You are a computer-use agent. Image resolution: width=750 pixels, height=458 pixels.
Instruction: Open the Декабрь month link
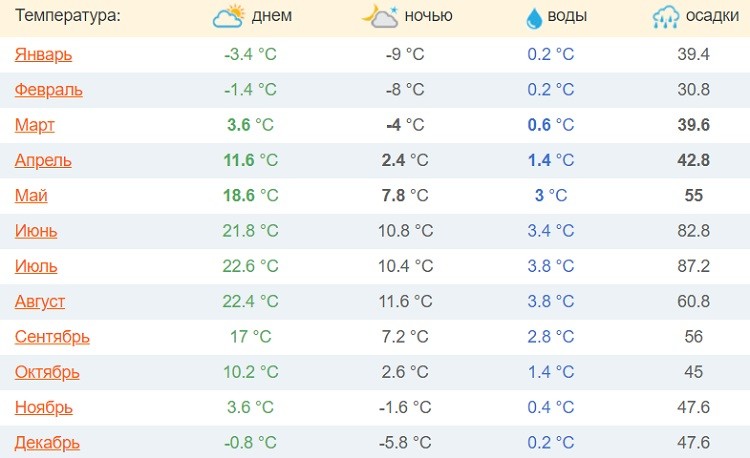tap(47, 442)
